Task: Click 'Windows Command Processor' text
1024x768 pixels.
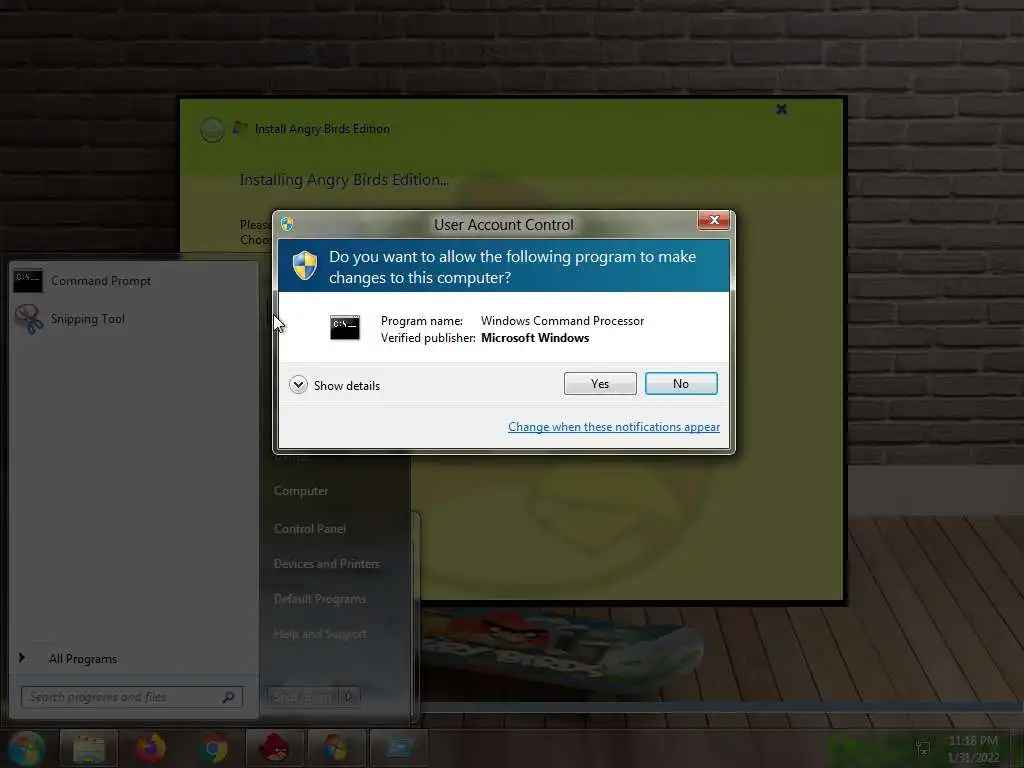Action: tap(562, 321)
